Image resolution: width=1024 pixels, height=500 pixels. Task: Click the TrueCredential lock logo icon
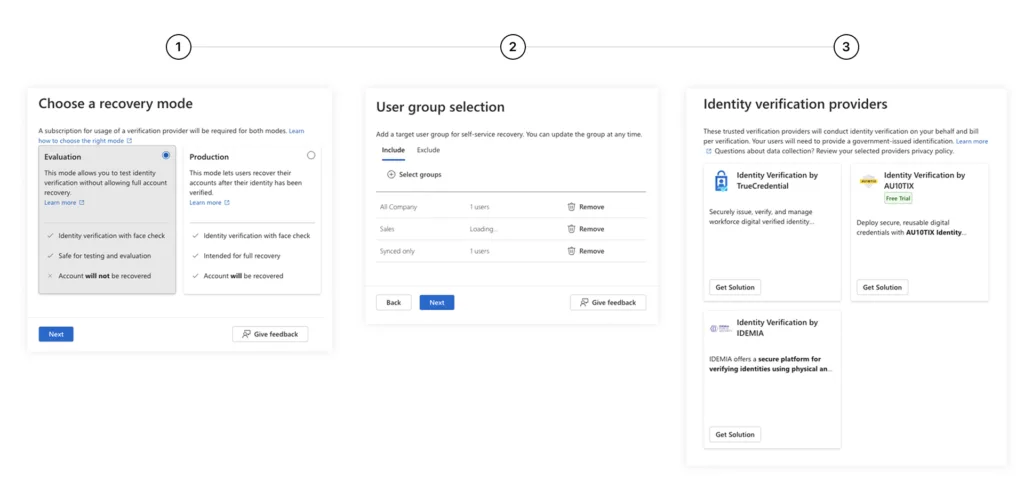(x=721, y=181)
